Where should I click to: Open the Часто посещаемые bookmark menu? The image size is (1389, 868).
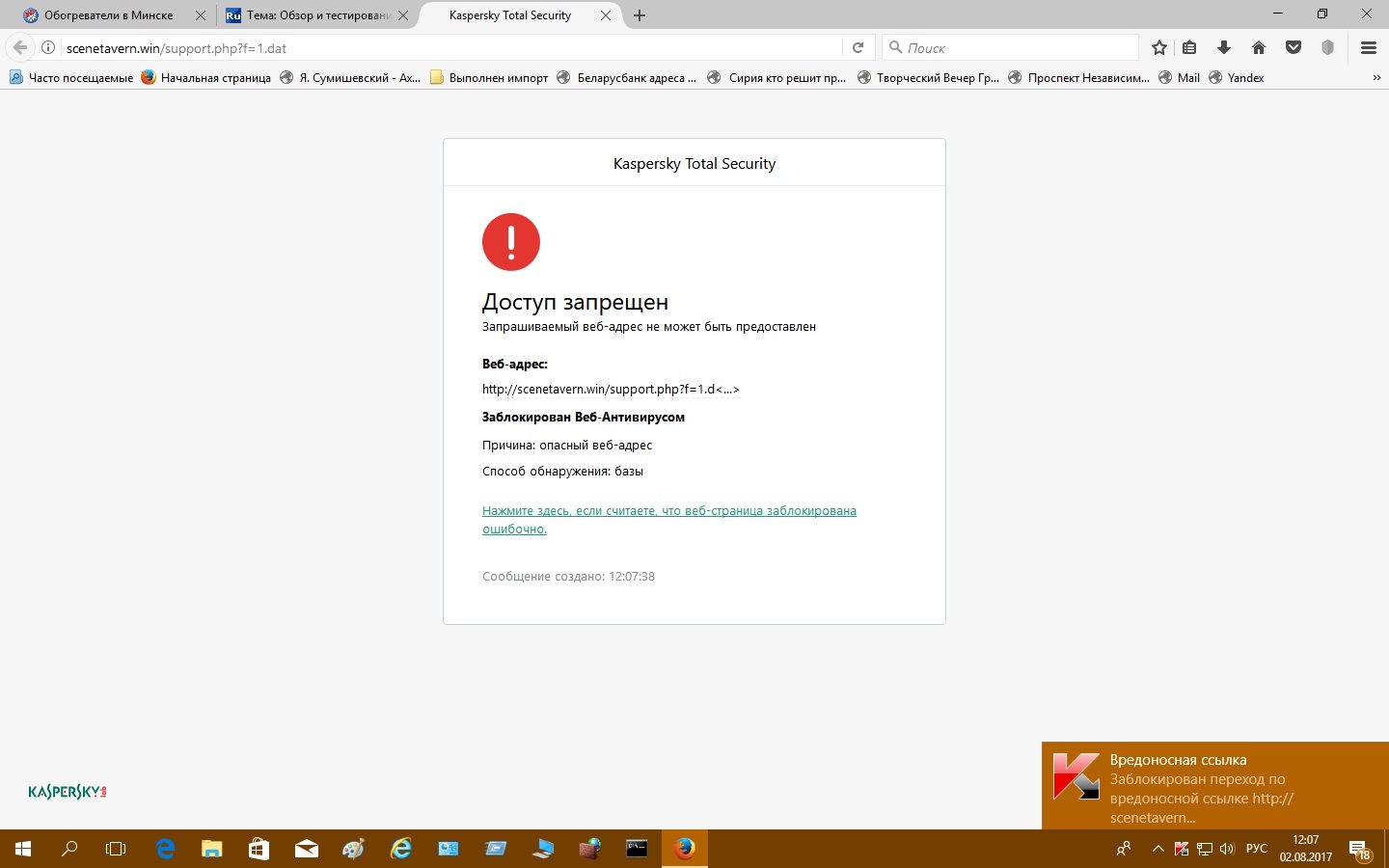pyautogui.click(x=71, y=78)
